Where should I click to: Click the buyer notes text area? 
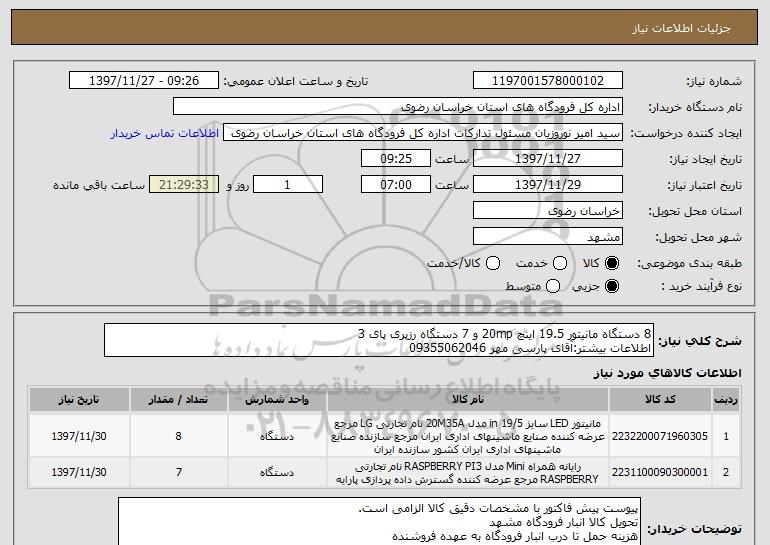(379, 521)
